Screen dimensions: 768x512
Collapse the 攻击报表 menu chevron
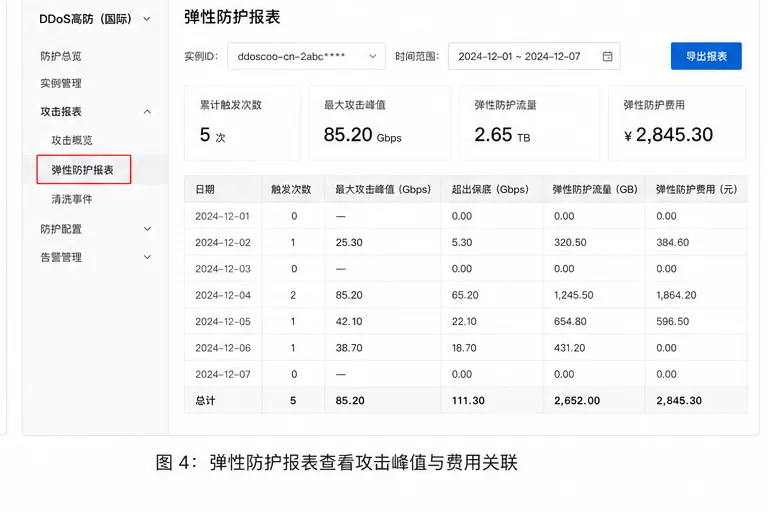tap(147, 112)
